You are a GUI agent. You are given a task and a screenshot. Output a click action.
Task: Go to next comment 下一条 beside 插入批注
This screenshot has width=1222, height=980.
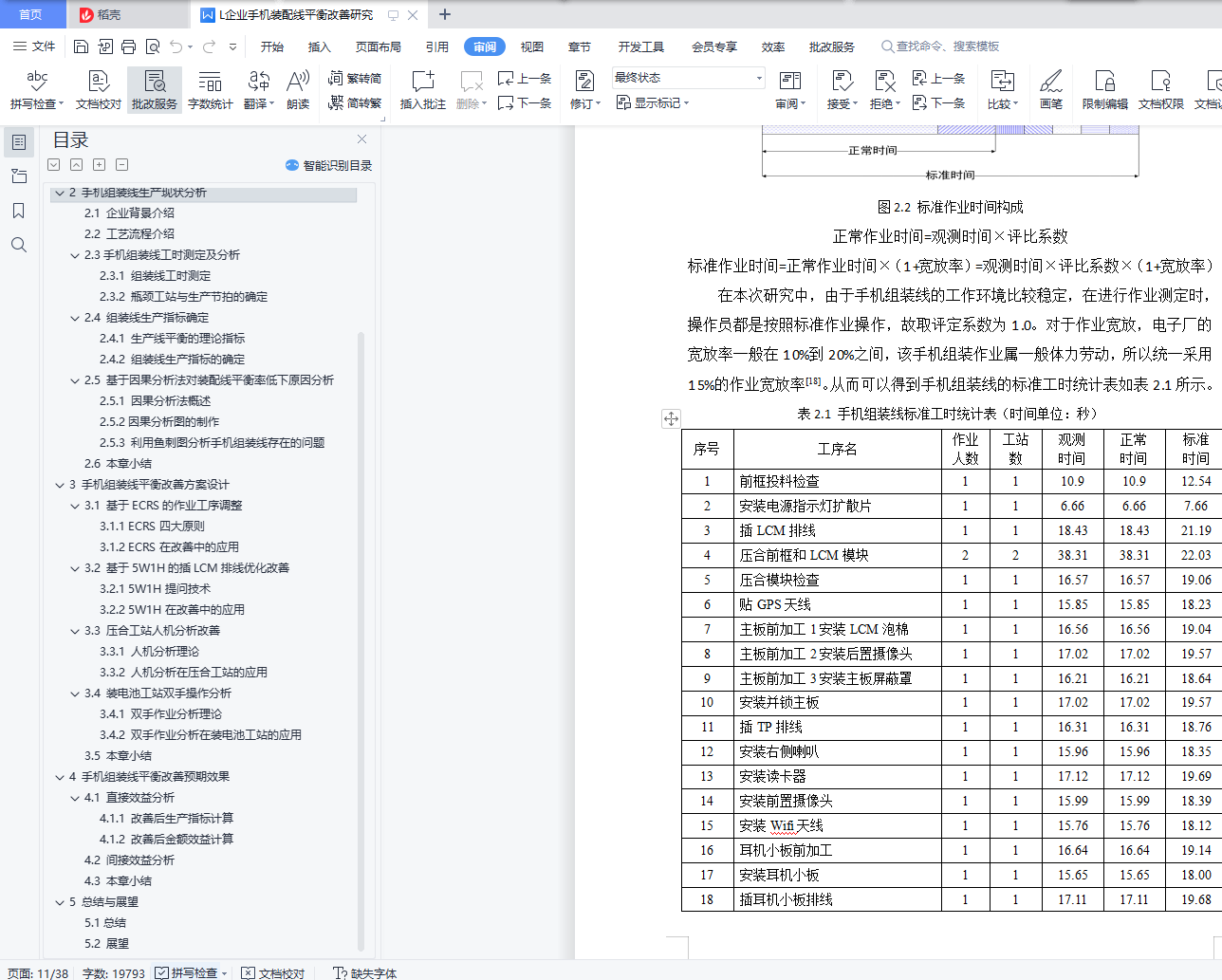click(x=525, y=103)
